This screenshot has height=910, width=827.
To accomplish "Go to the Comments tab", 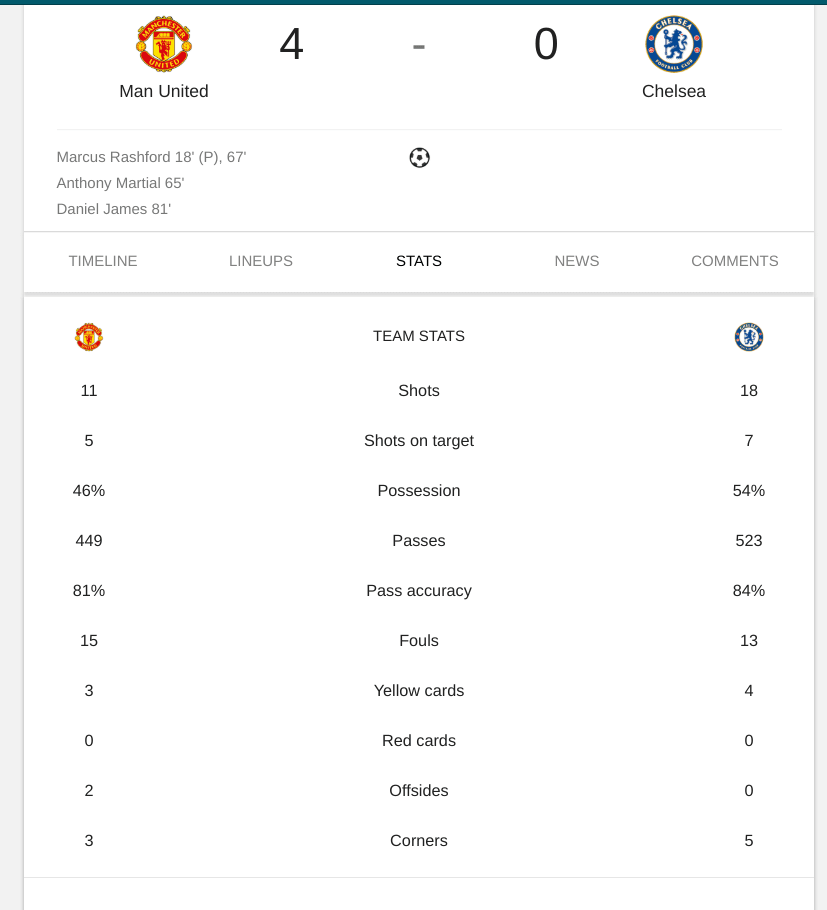I will coord(735,261).
